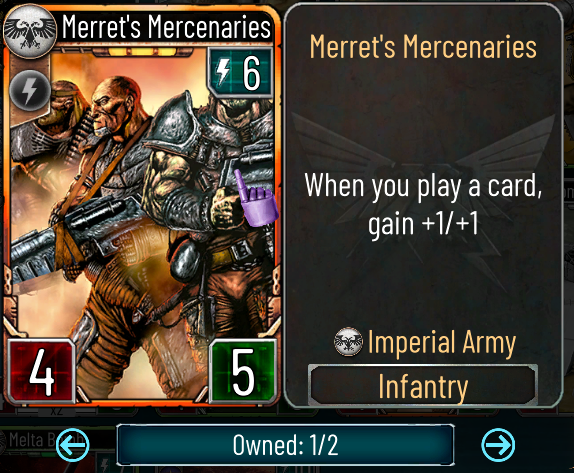
Task: Click the green health value 5
Action: (243, 371)
